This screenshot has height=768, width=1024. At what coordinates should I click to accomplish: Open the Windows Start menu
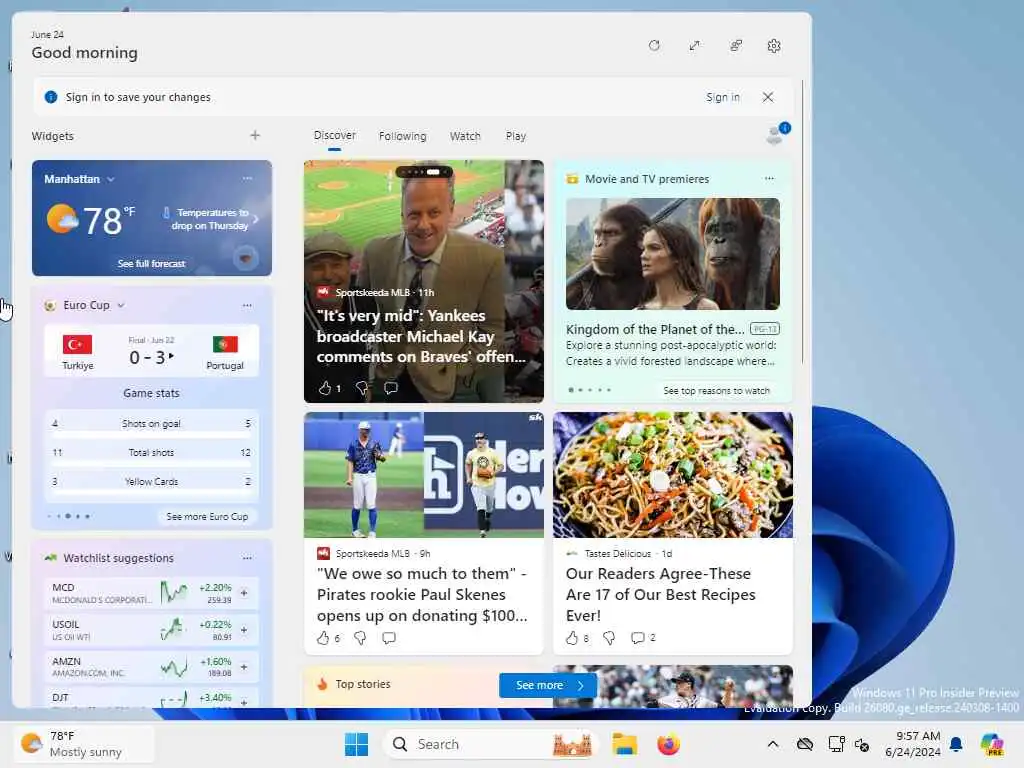(x=356, y=744)
